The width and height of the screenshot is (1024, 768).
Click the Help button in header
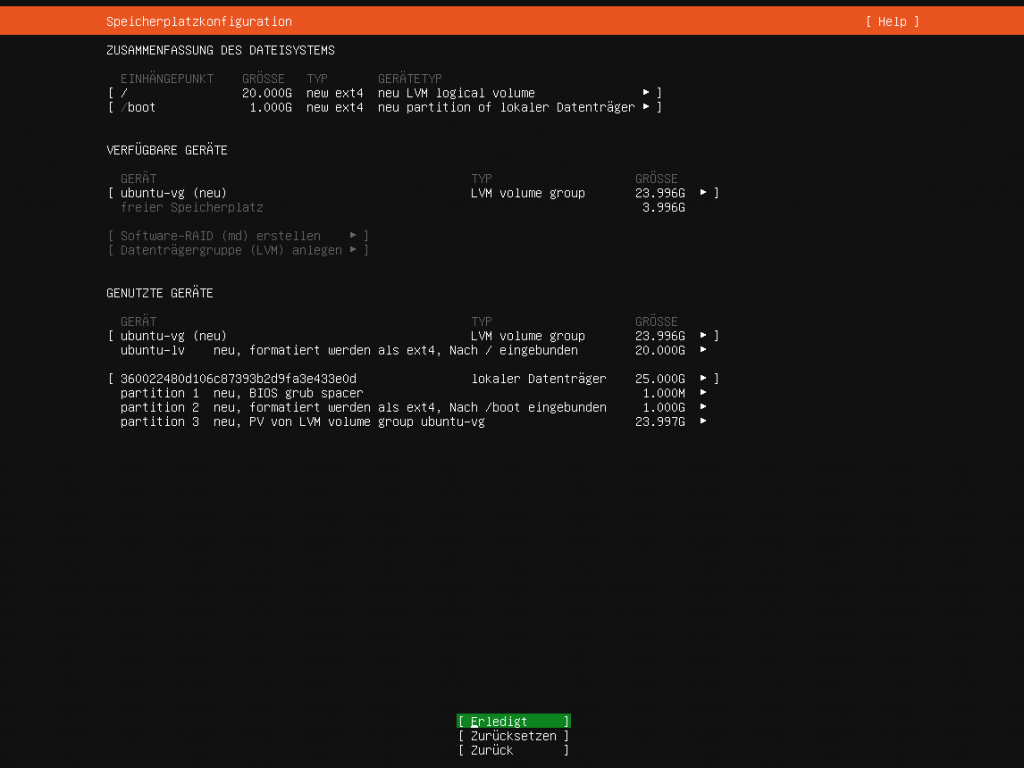coord(892,21)
